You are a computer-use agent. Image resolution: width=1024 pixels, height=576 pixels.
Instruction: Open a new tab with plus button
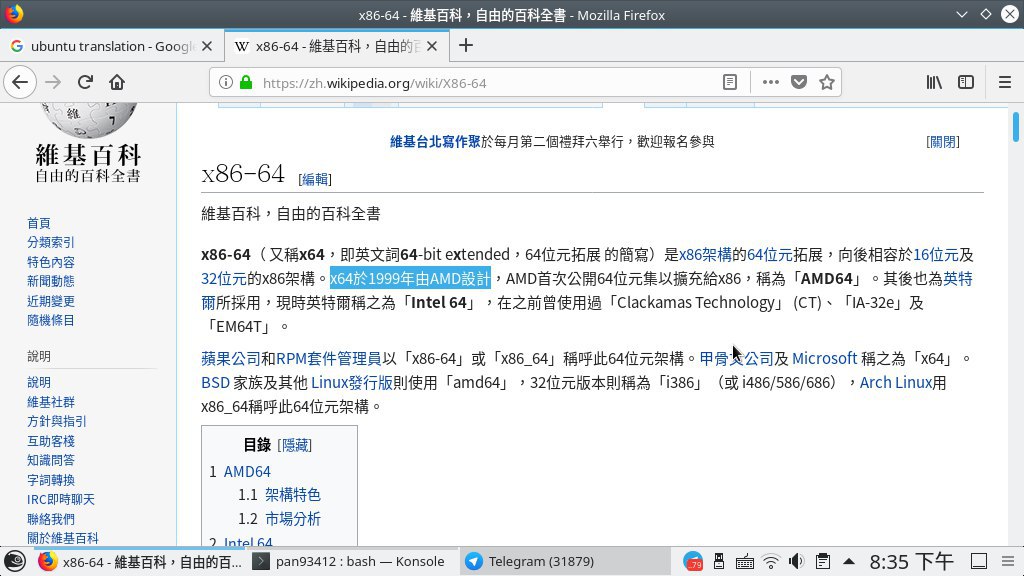tap(466, 46)
